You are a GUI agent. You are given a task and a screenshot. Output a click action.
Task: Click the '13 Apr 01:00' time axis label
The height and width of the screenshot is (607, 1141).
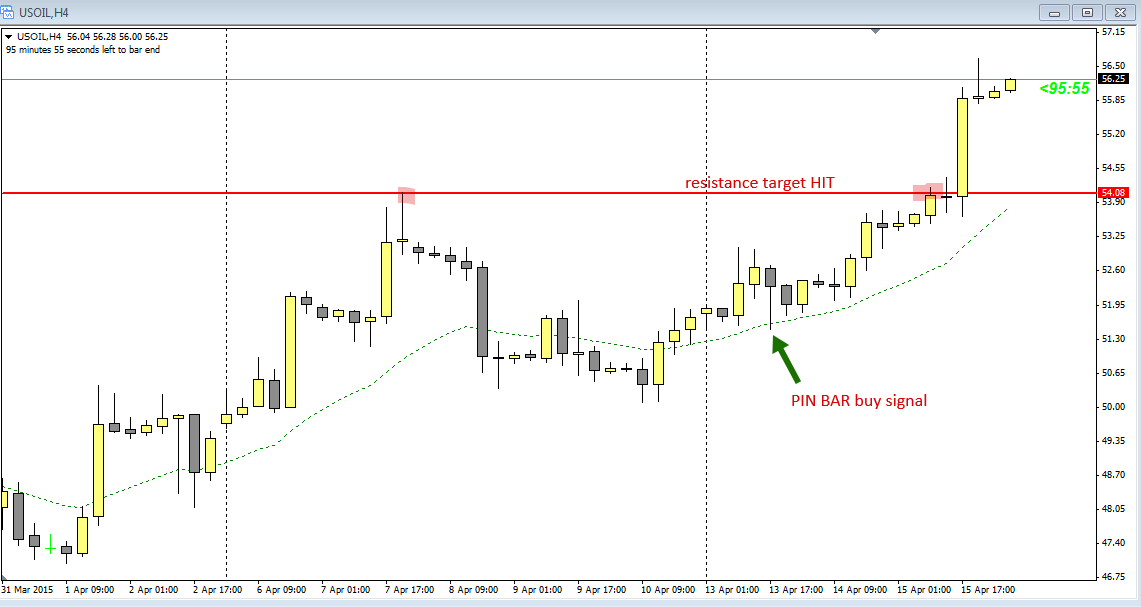click(732, 590)
